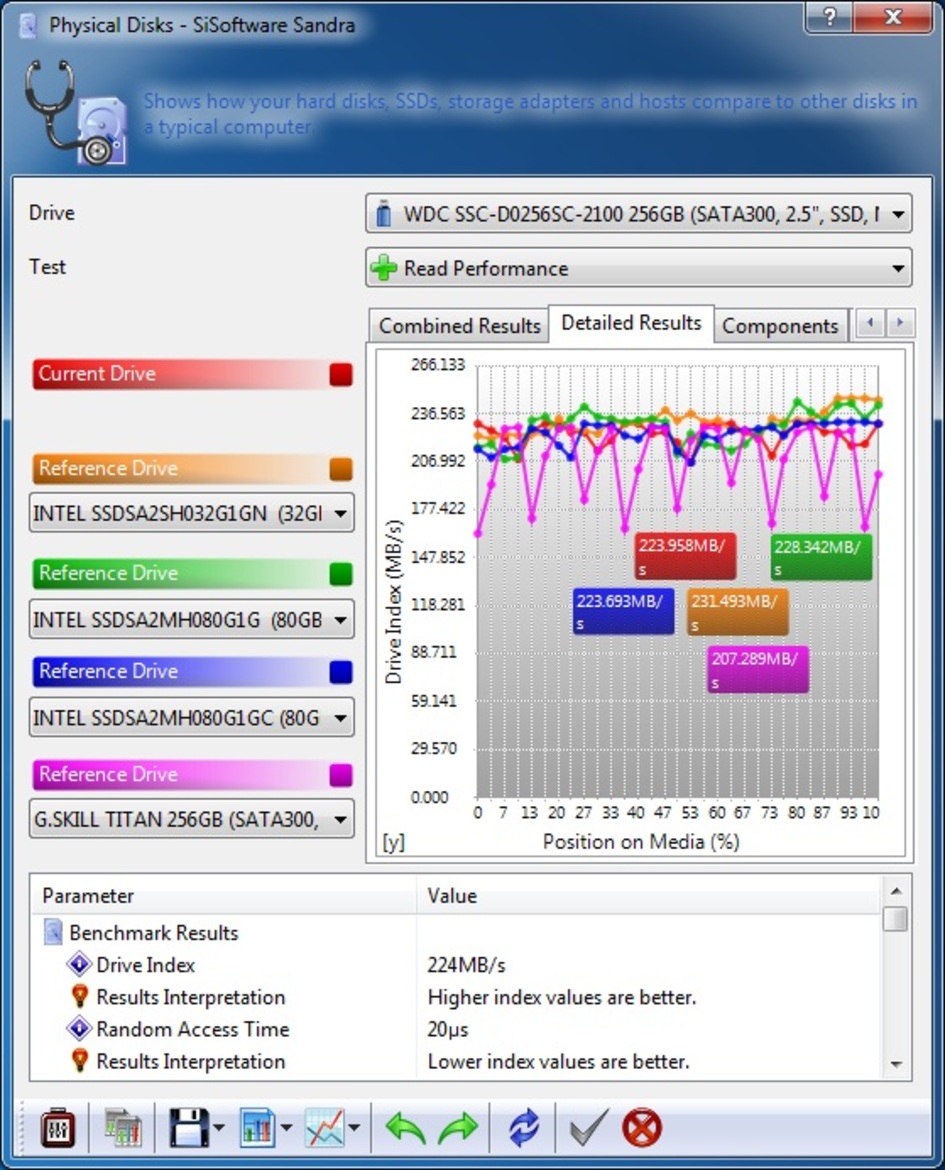The image size is (945, 1170).
Task: Click the [y] axis toggle on chart
Action: [393, 842]
